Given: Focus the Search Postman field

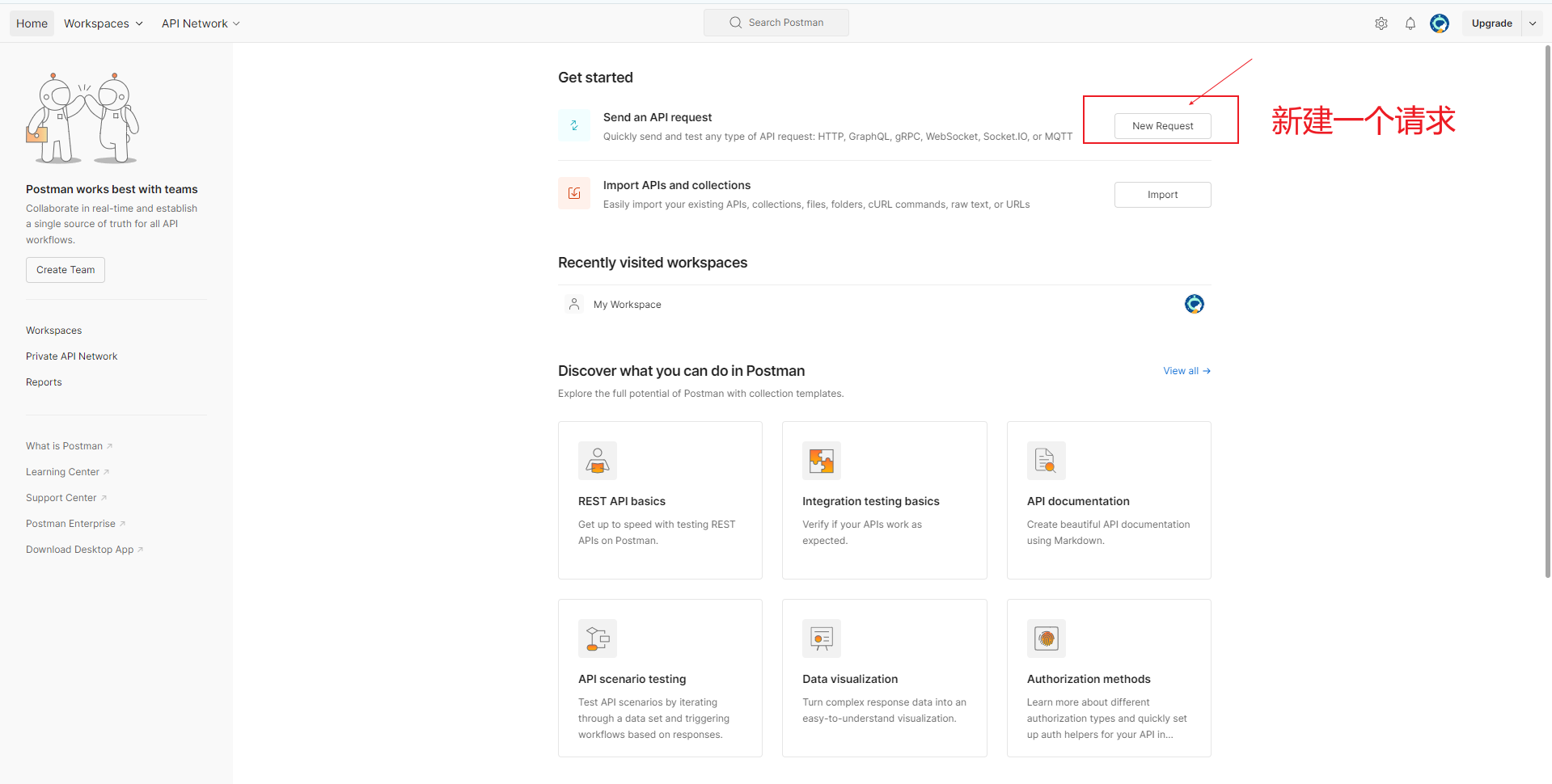Looking at the screenshot, I should [x=776, y=23].
